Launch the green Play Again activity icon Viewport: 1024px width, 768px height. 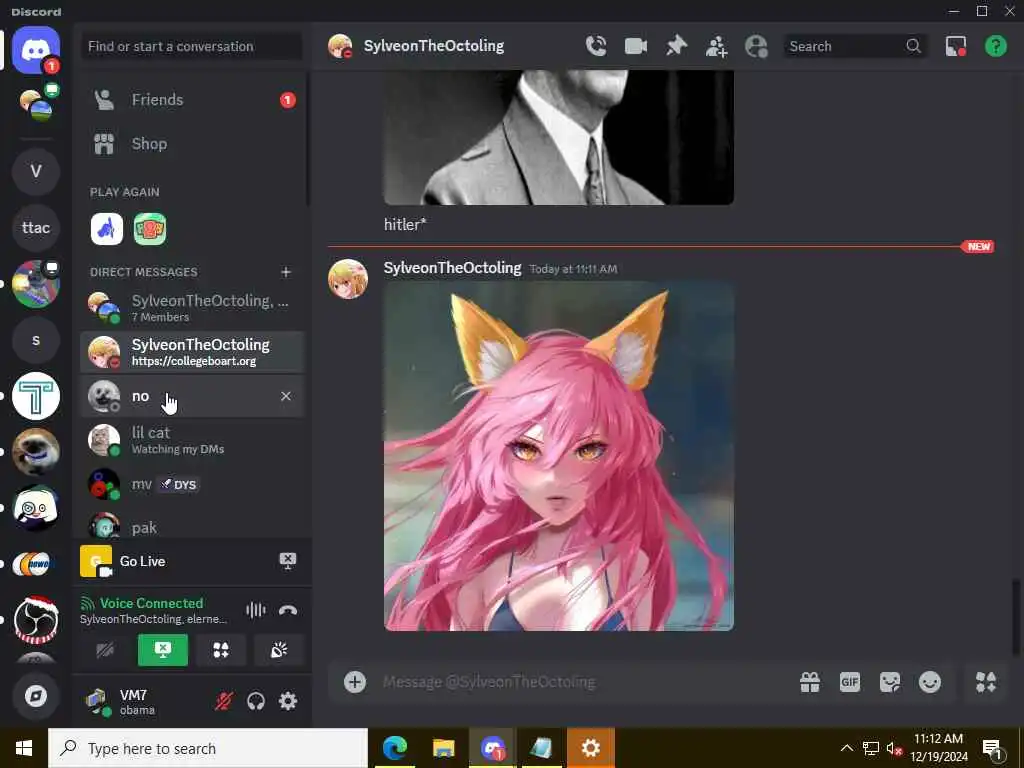click(x=150, y=229)
